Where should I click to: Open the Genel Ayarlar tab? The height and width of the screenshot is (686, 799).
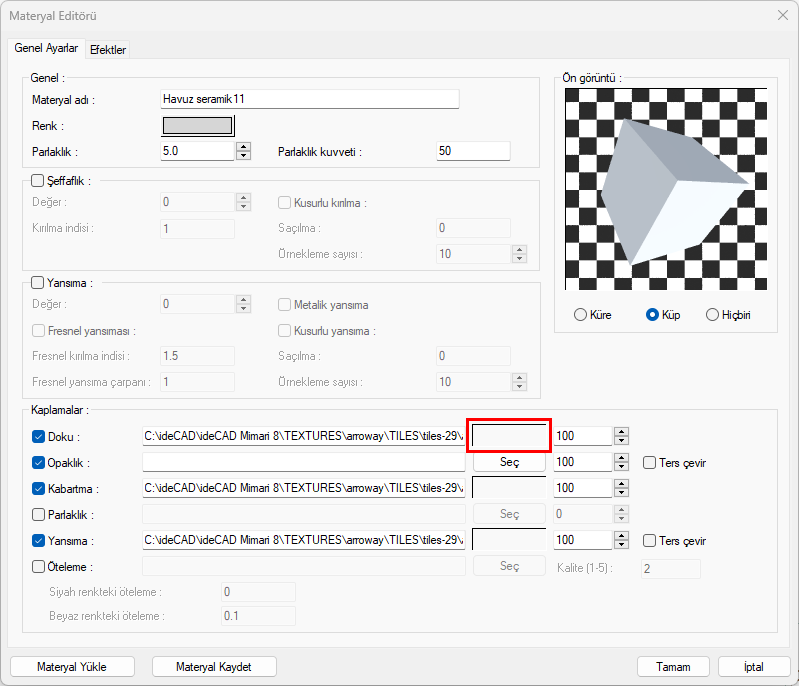(x=46, y=49)
